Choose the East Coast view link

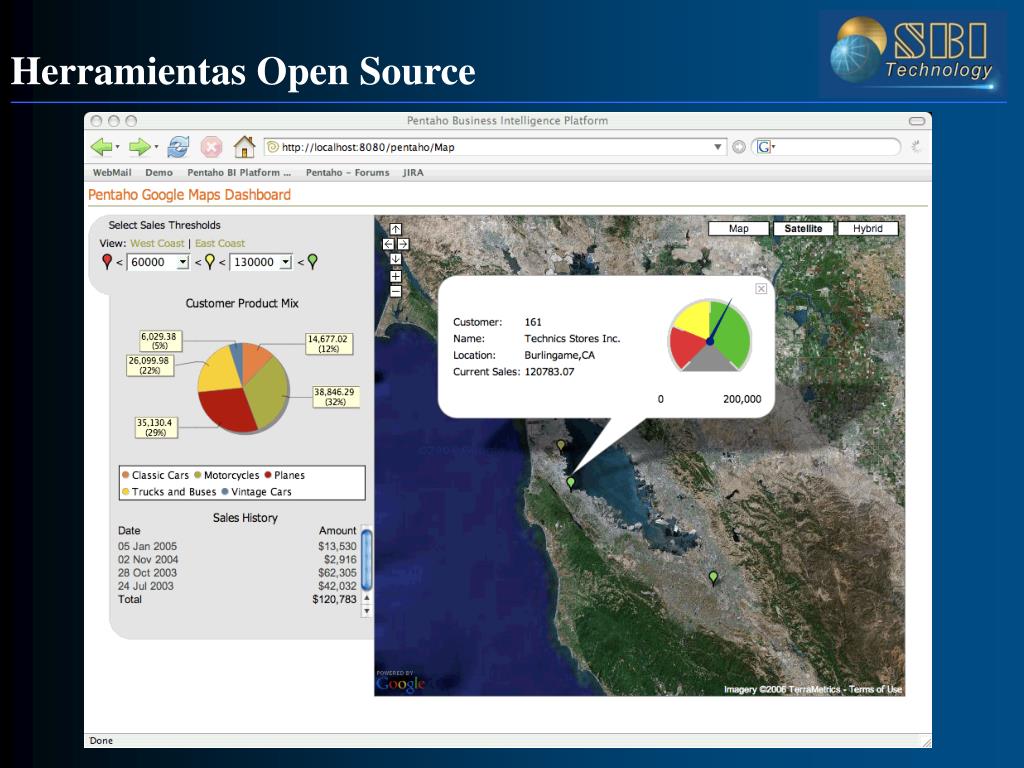[220, 243]
